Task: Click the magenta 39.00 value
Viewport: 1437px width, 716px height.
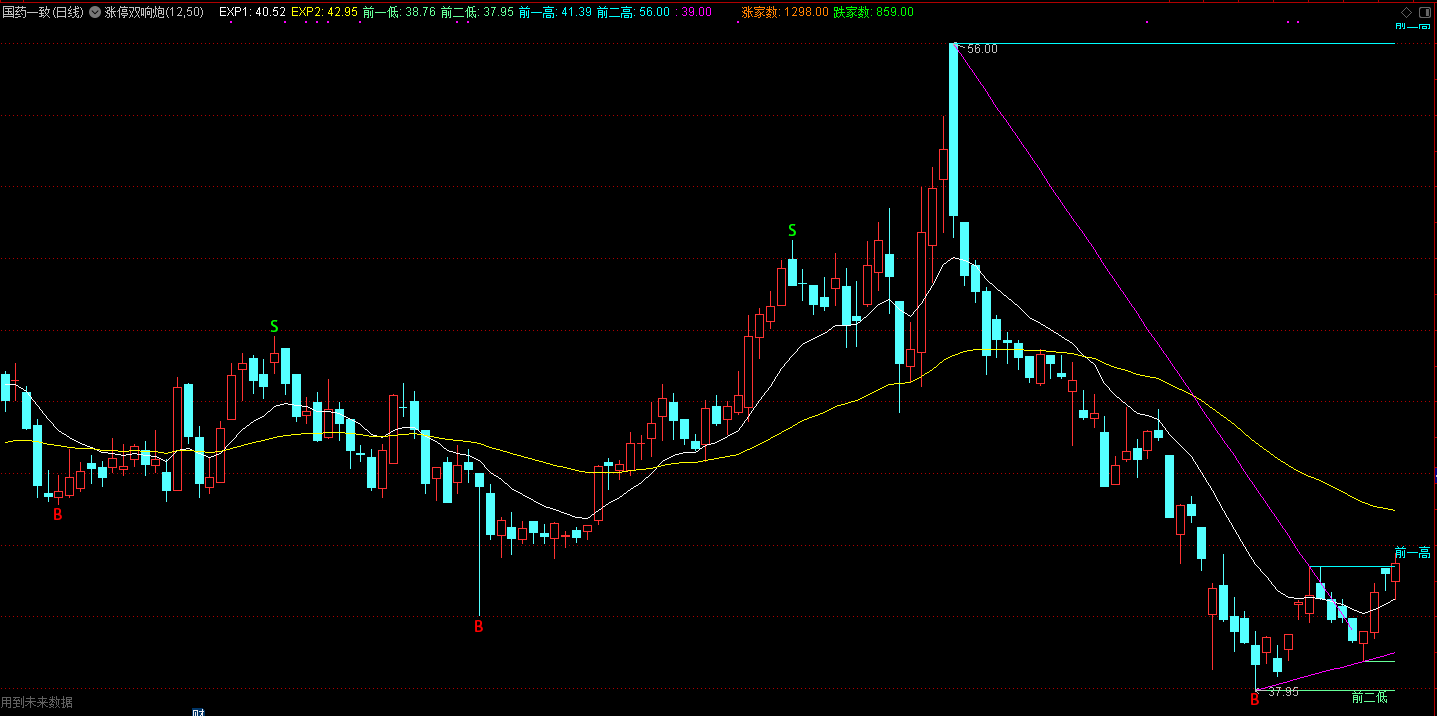Action: [697, 12]
